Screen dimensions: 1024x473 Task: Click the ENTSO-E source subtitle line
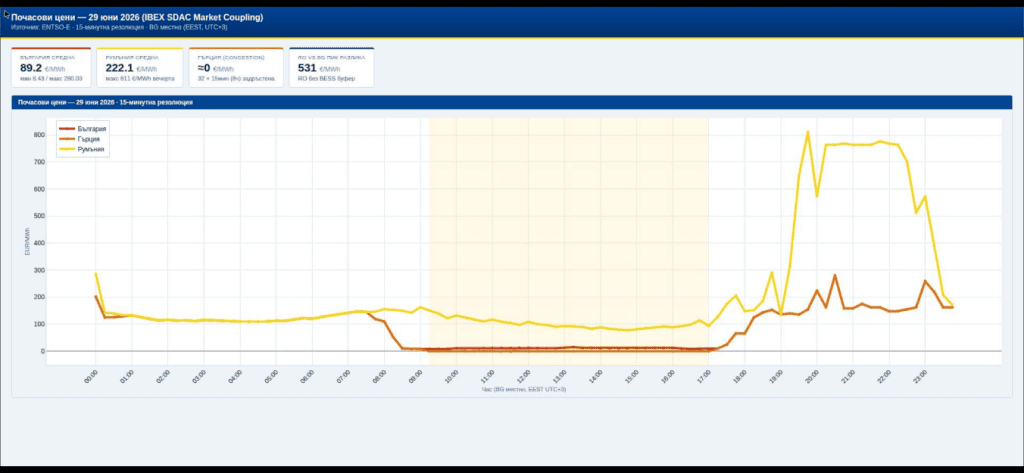(x=119, y=27)
